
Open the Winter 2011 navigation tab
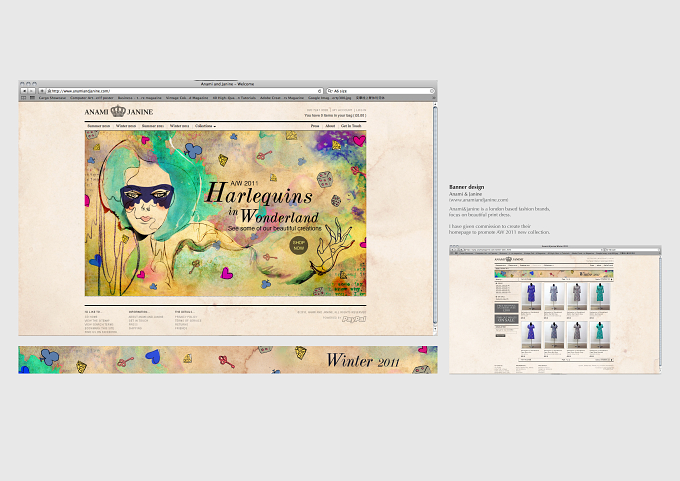[x=180, y=126]
